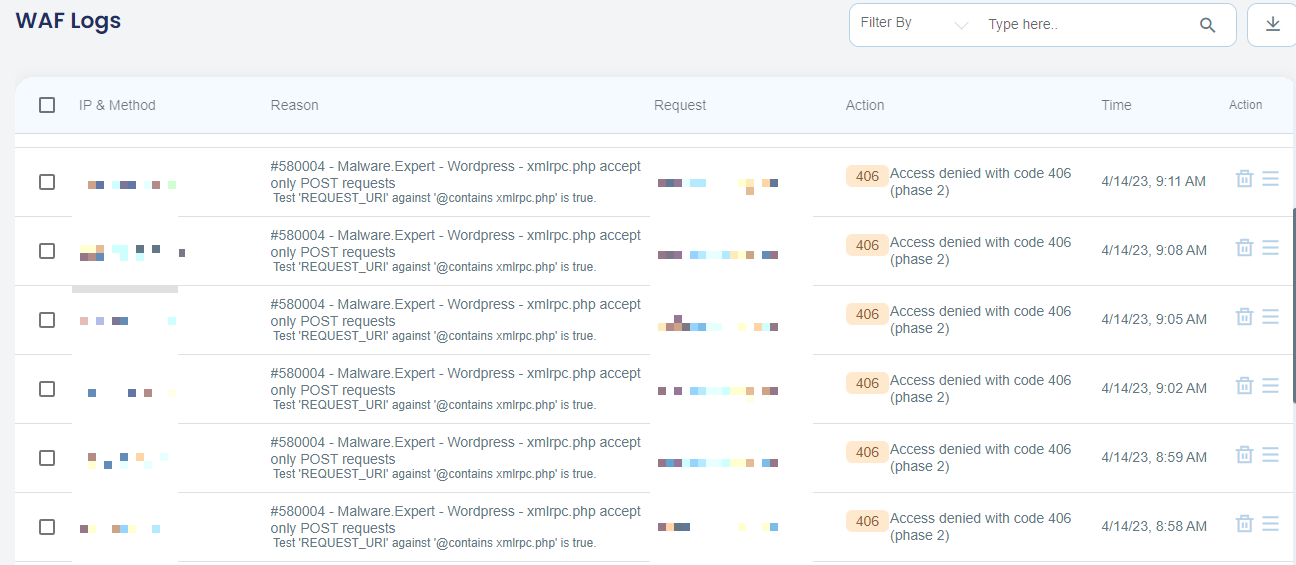Select all logs with header checkbox
1296x565 pixels.
[x=47, y=105]
